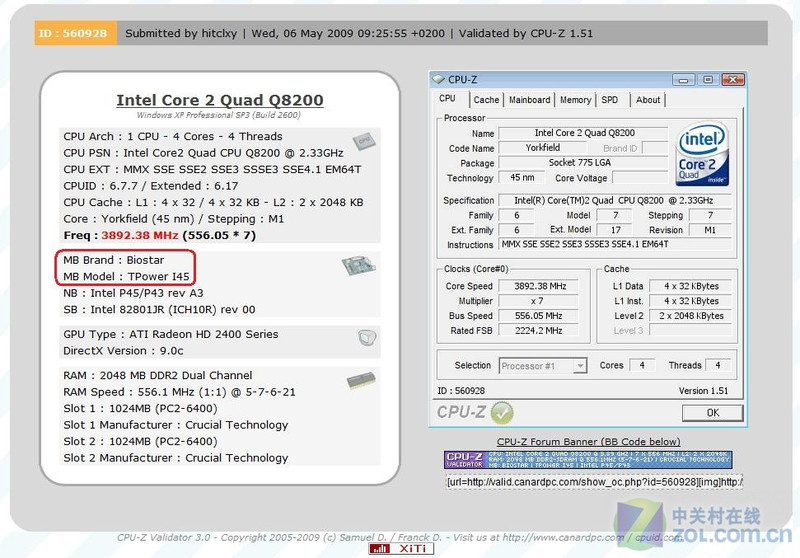Open the Mainboard tab
This screenshot has height=558, width=800.
[530, 100]
